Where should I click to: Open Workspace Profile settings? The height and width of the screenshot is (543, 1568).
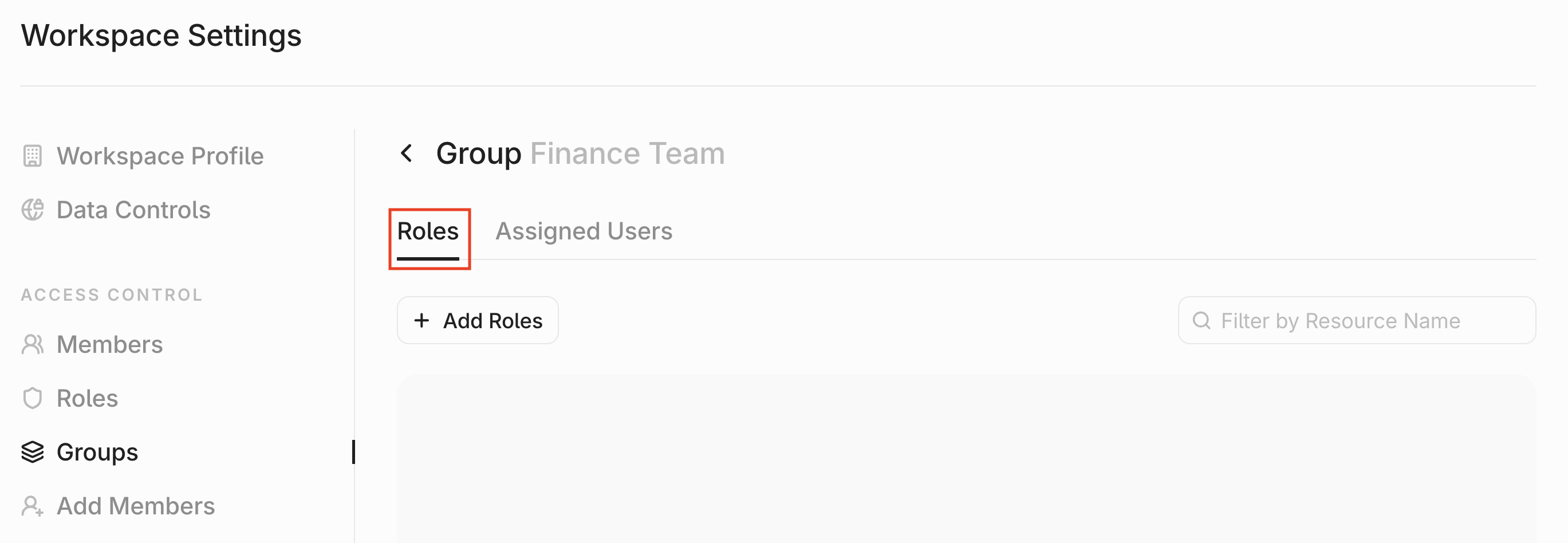tap(159, 156)
